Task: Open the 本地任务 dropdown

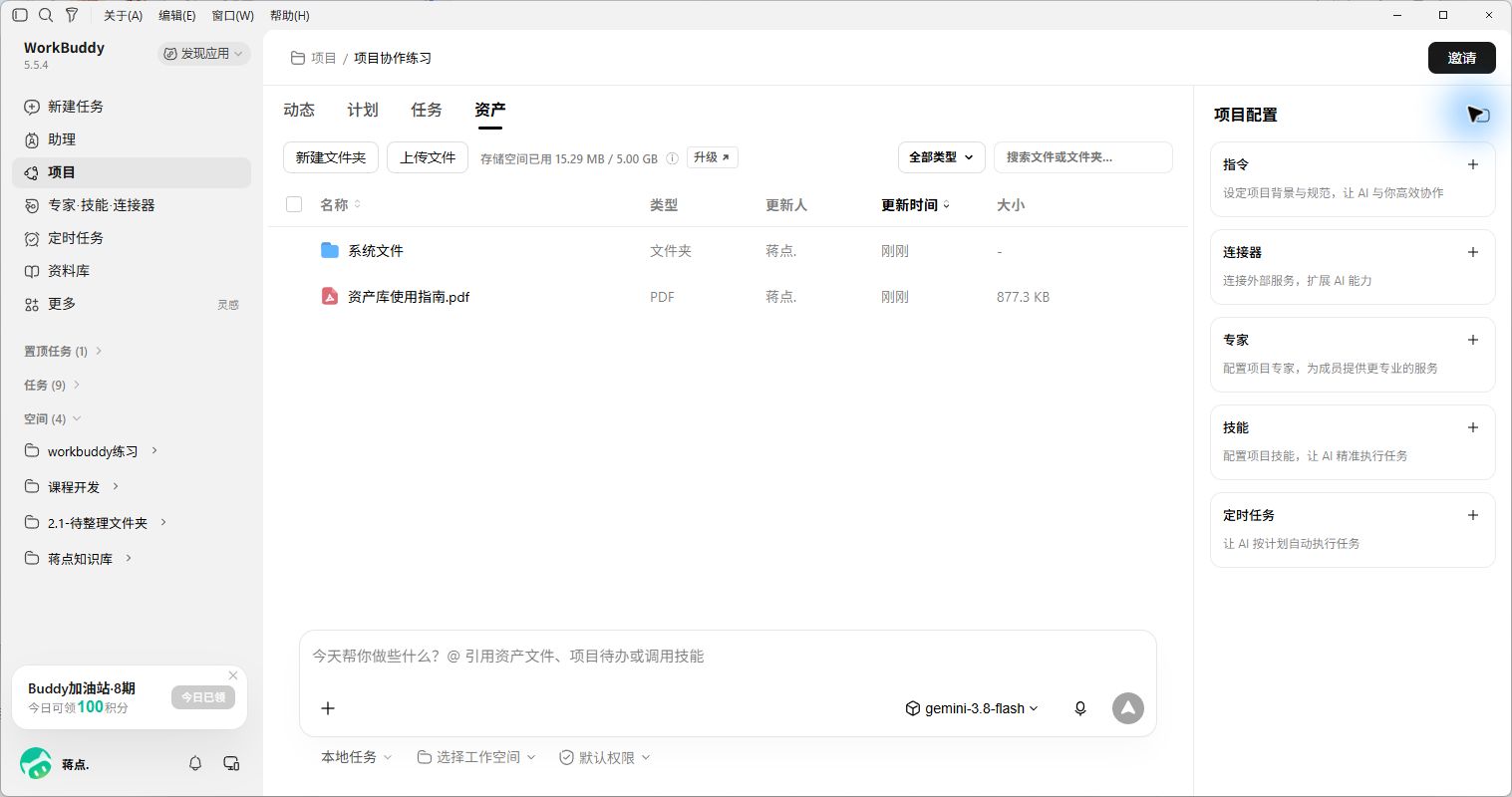Action: coord(357,757)
